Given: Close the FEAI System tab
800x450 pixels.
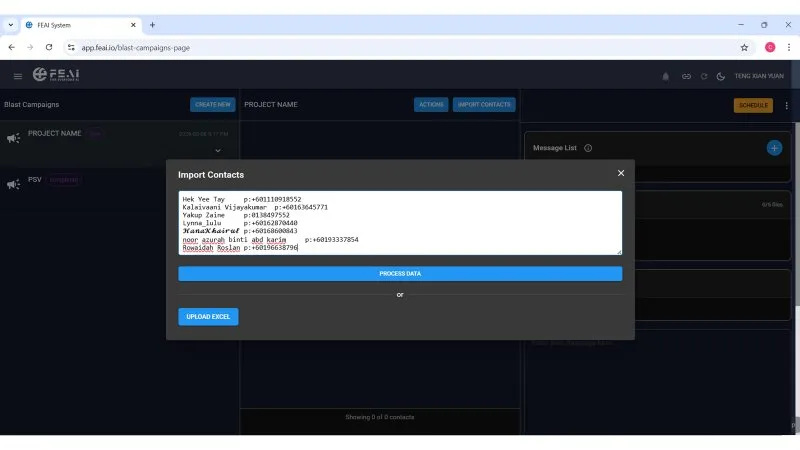Looking at the screenshot, I should coord(133,25).
